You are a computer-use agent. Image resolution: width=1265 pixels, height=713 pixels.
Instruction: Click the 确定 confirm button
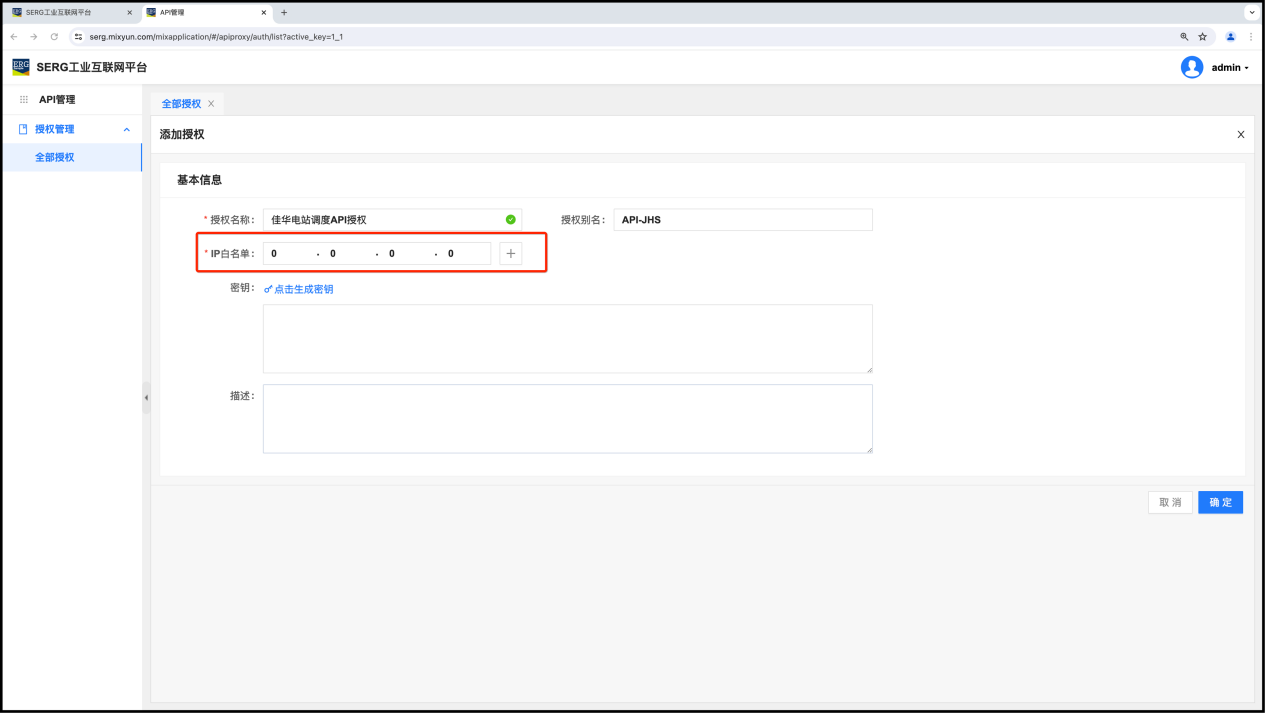(x=1220, y=502)
